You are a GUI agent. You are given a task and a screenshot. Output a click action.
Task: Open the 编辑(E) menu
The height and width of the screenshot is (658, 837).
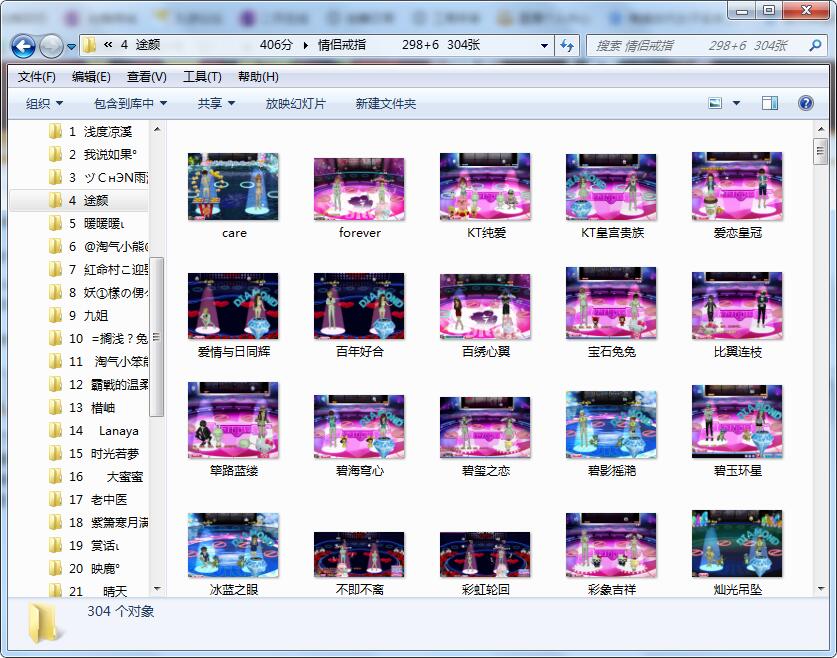91,77
